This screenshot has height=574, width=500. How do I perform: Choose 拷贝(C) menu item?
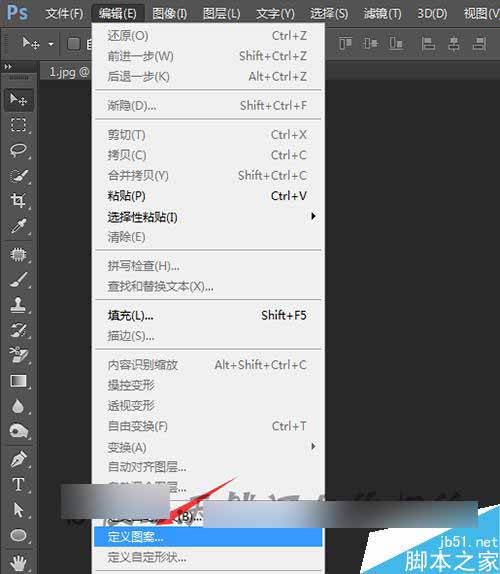[208, 155]
